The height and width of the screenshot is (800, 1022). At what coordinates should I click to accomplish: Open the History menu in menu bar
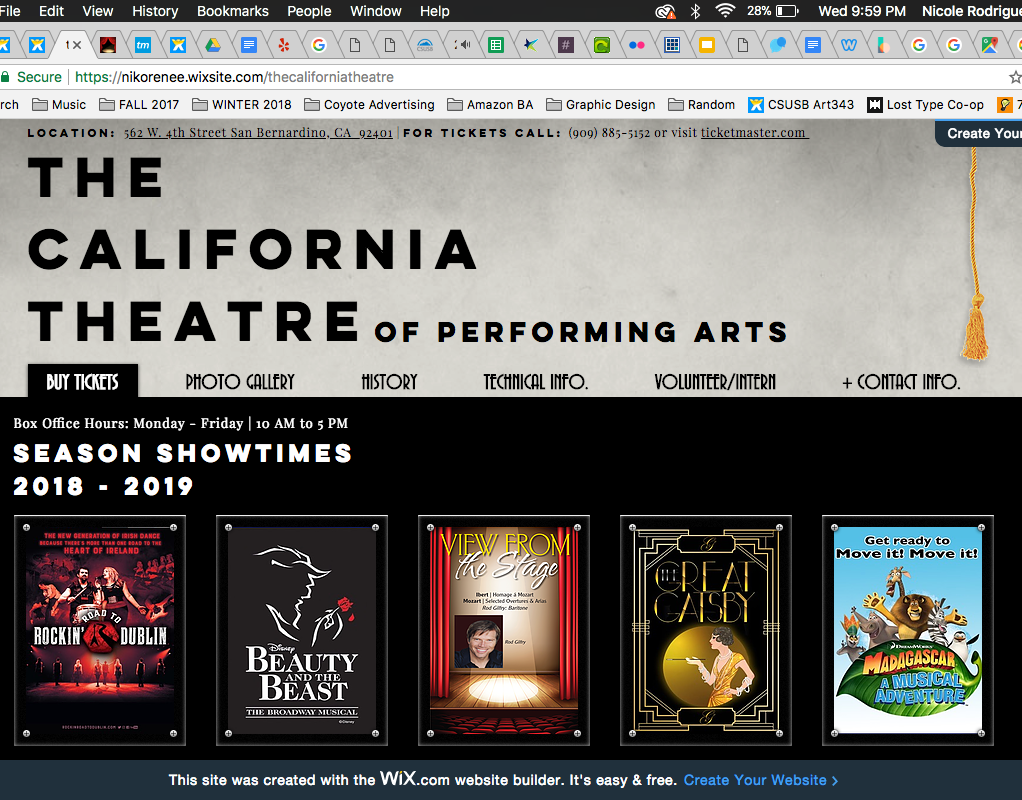[155, 11]
